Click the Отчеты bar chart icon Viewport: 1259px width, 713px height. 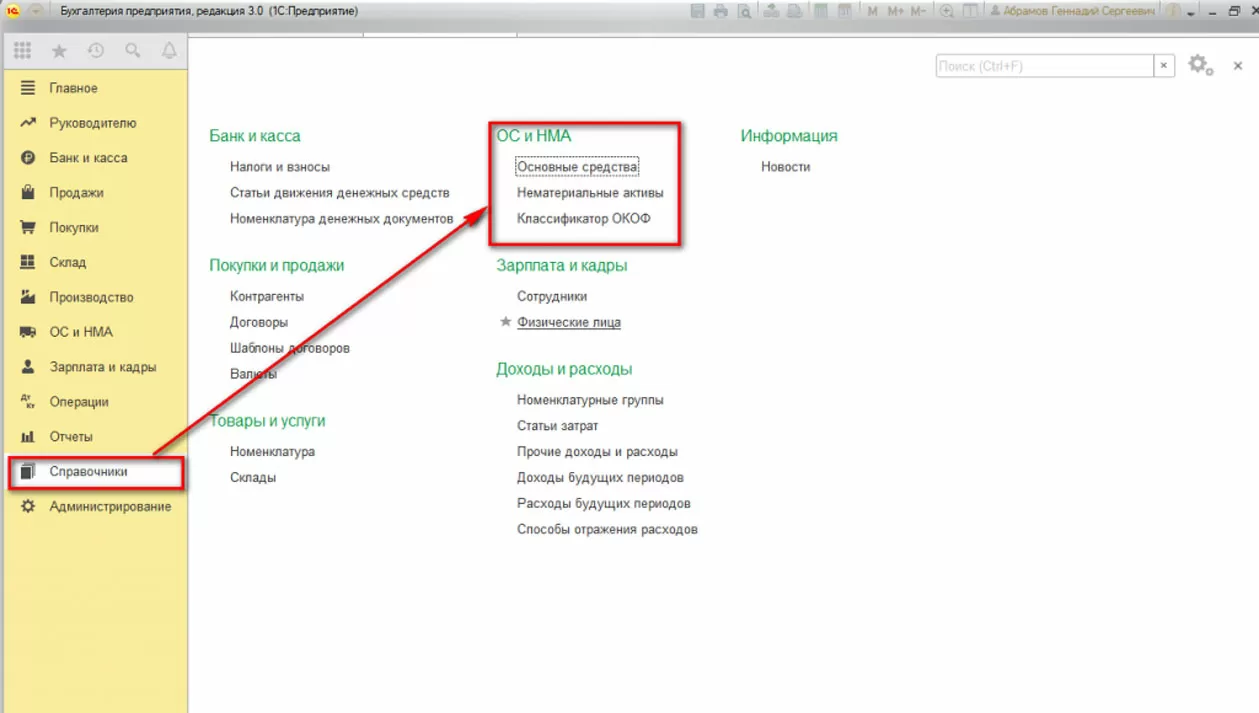28,437
